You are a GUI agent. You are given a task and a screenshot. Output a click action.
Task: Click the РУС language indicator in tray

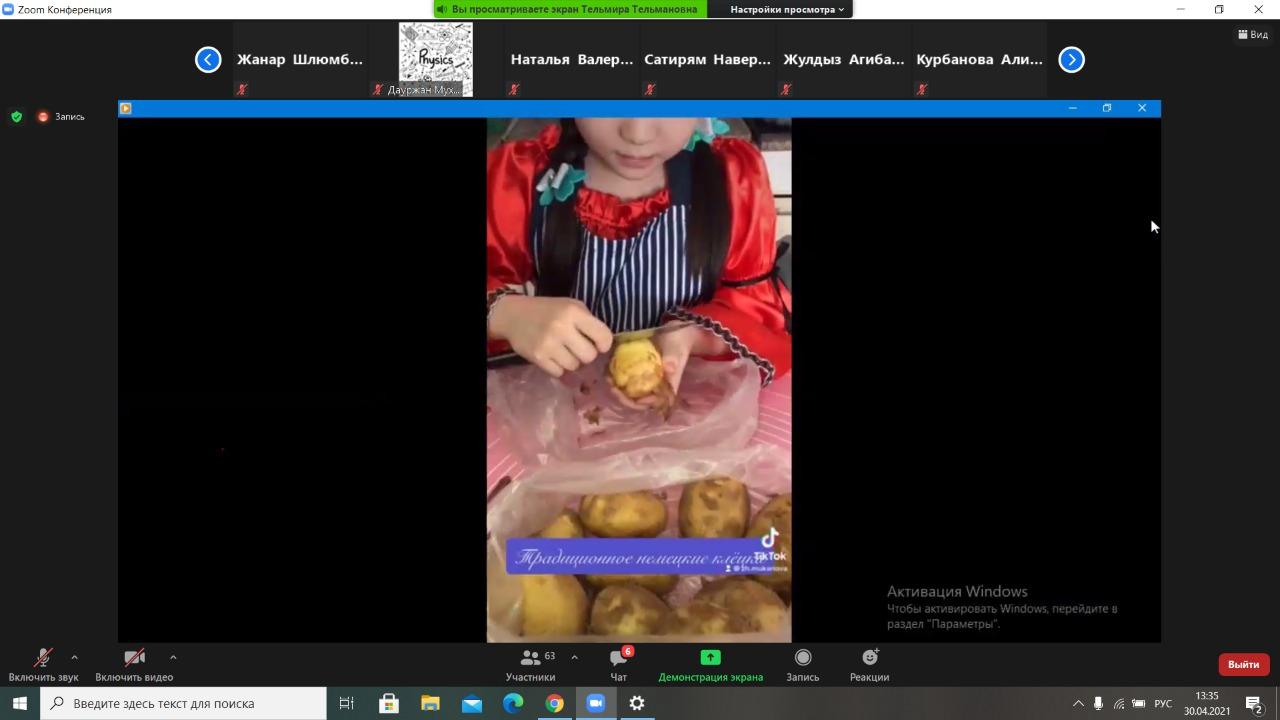[1163, 703]
